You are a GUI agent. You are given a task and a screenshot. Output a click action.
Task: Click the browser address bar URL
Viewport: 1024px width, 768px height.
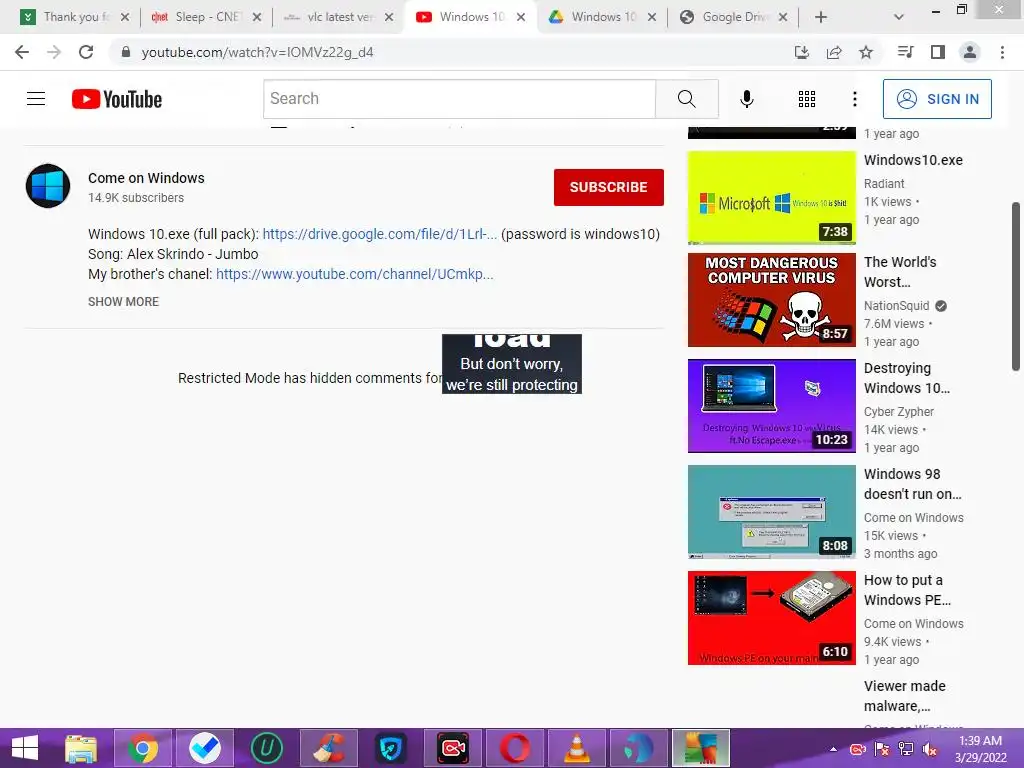[257, 52]
